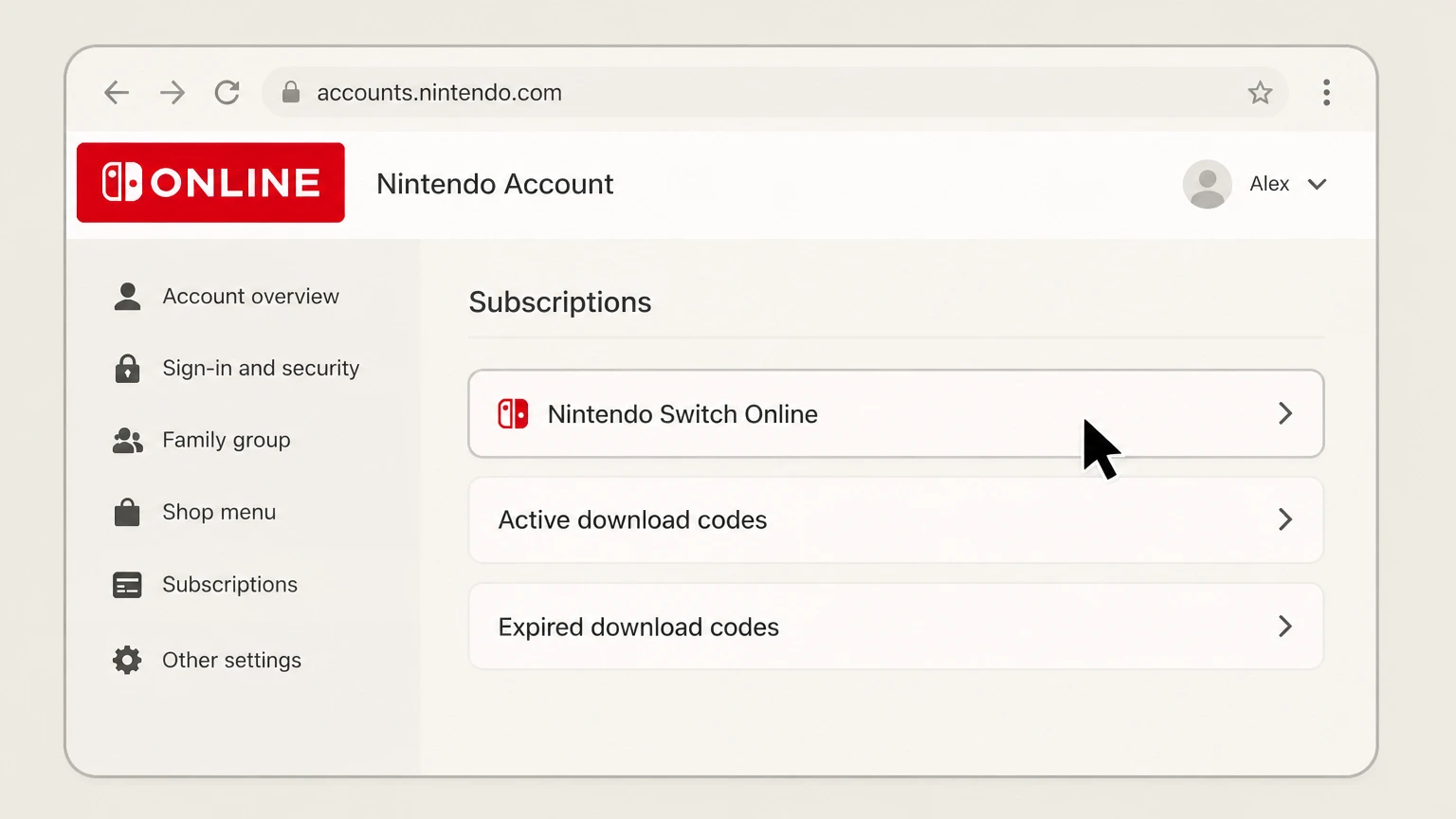Viewport: 1456px width, 819px height.
Task: Click Alex's profile avatar
Action: pyautogui.click(x=1207, y=184)
